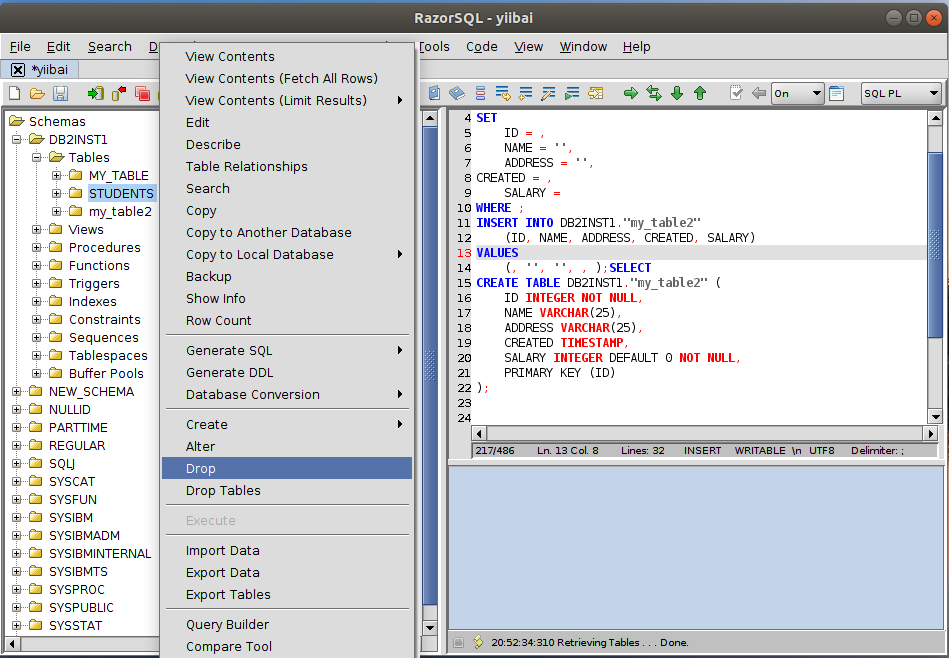The height and width of the screenshot is (658, 949).
Task: Close the yiibai tab using its X box
Action: pyautogui.click(x=18, y=70)
